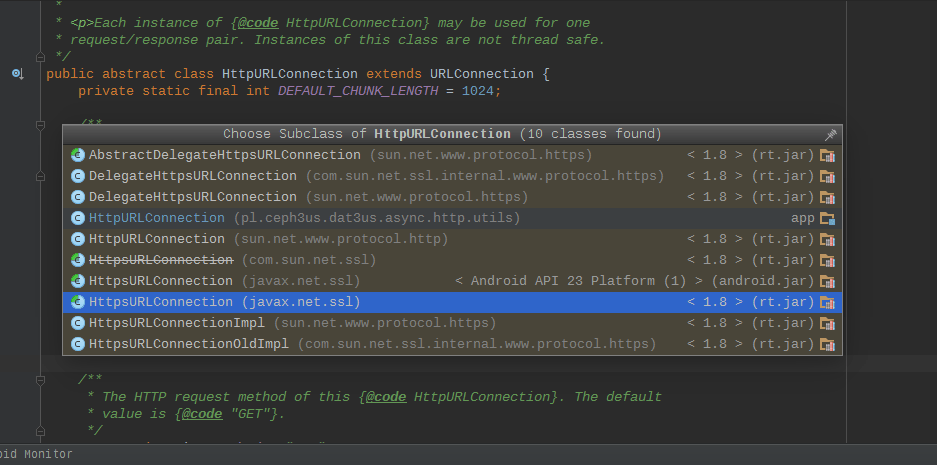
Task: Collapse the Javadoc comment ending above the class declaration
Action: click(40, 57)
